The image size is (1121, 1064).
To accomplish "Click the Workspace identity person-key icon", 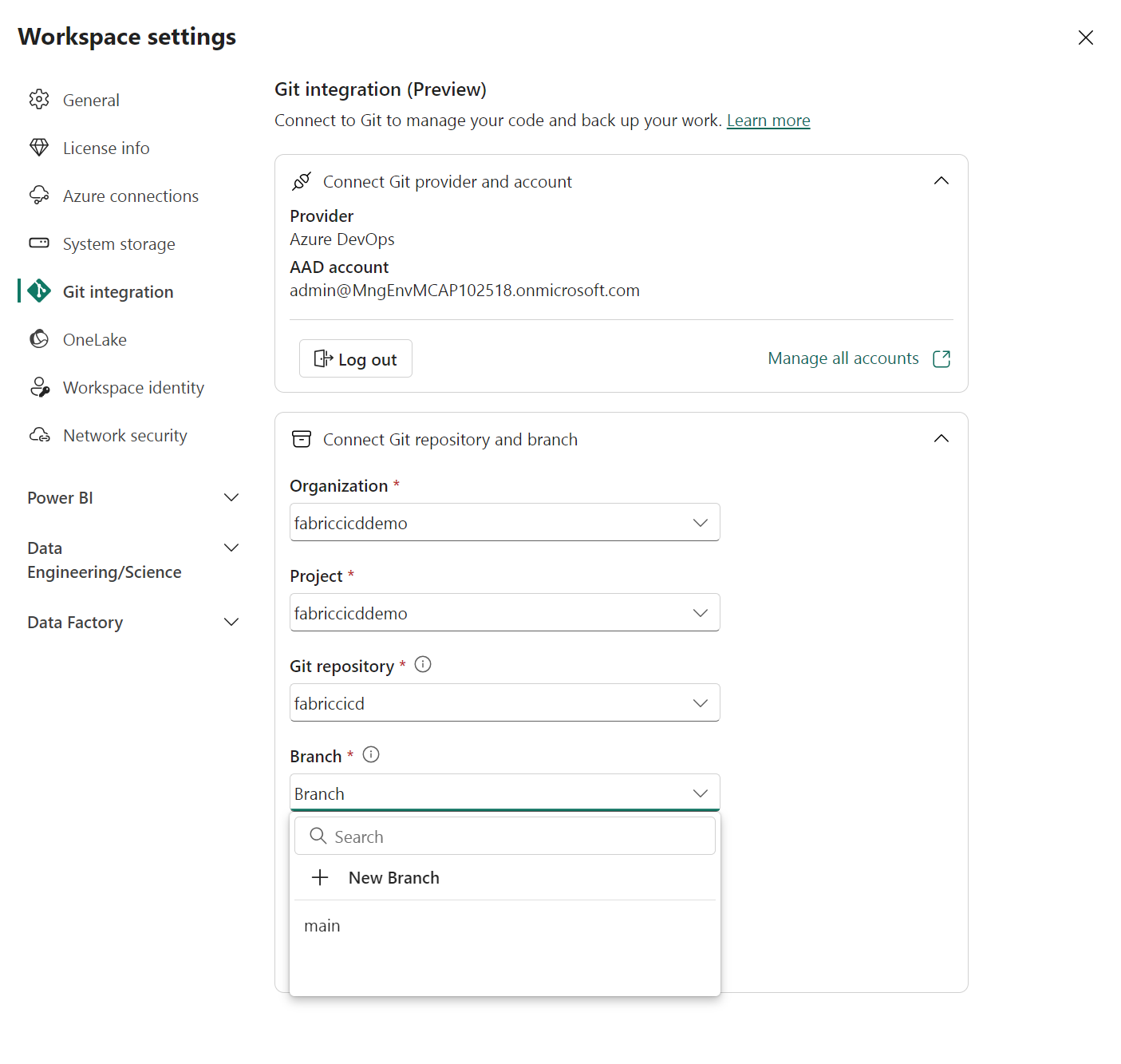I will (39, 387).
